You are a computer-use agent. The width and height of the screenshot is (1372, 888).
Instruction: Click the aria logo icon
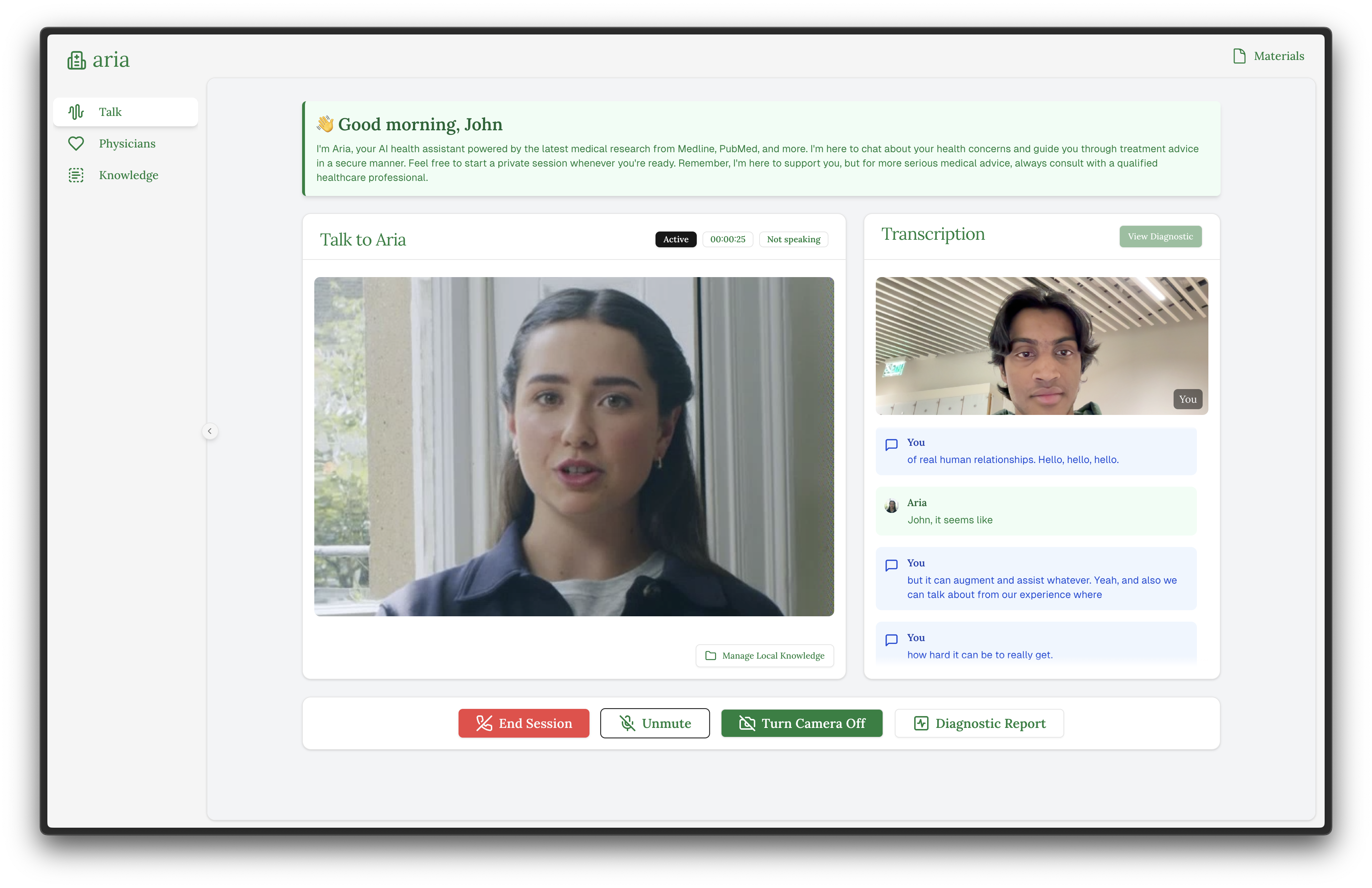(x=77, y=60)
